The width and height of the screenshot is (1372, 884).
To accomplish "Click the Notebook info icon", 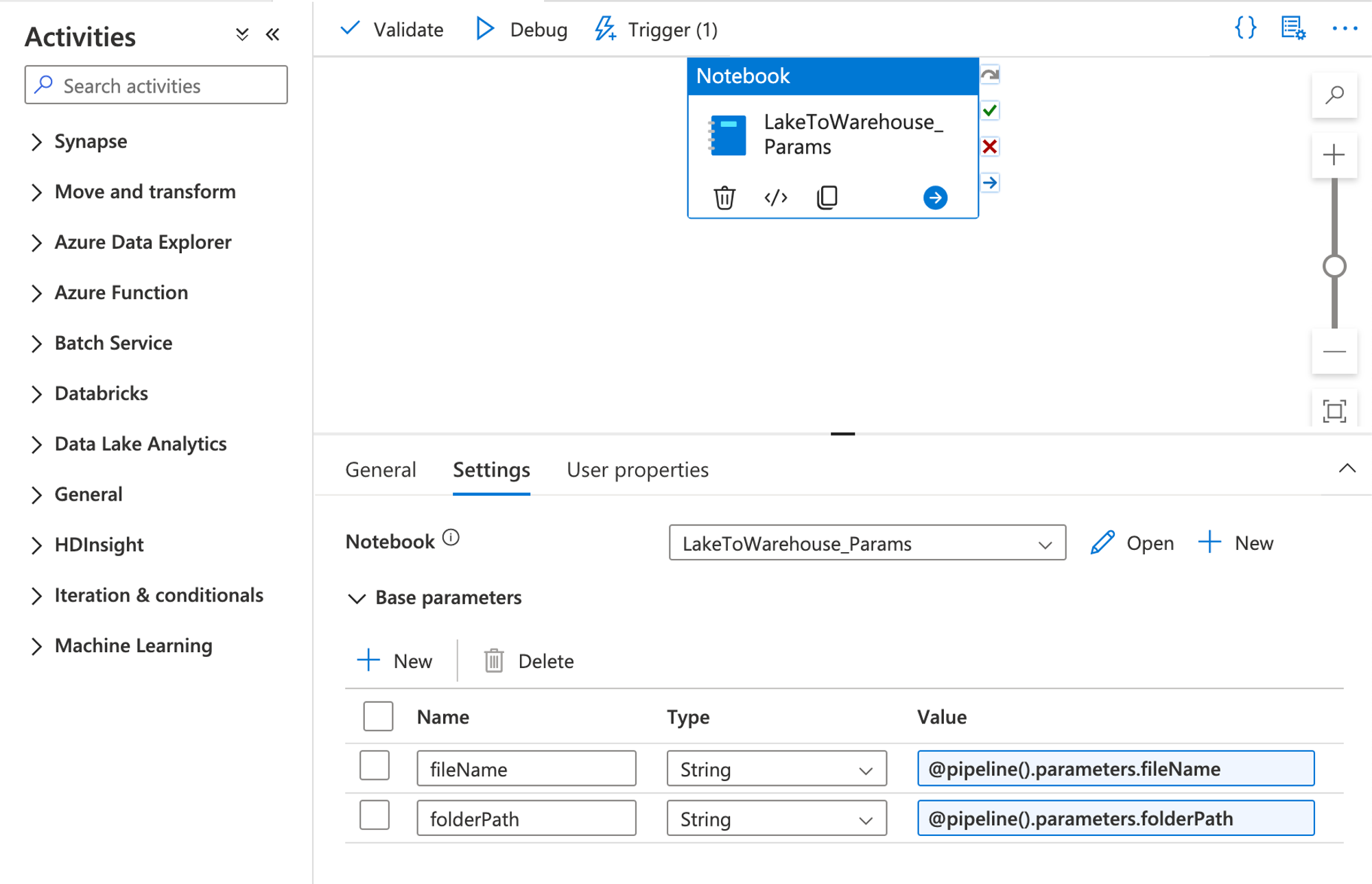I will pos(451,538).
